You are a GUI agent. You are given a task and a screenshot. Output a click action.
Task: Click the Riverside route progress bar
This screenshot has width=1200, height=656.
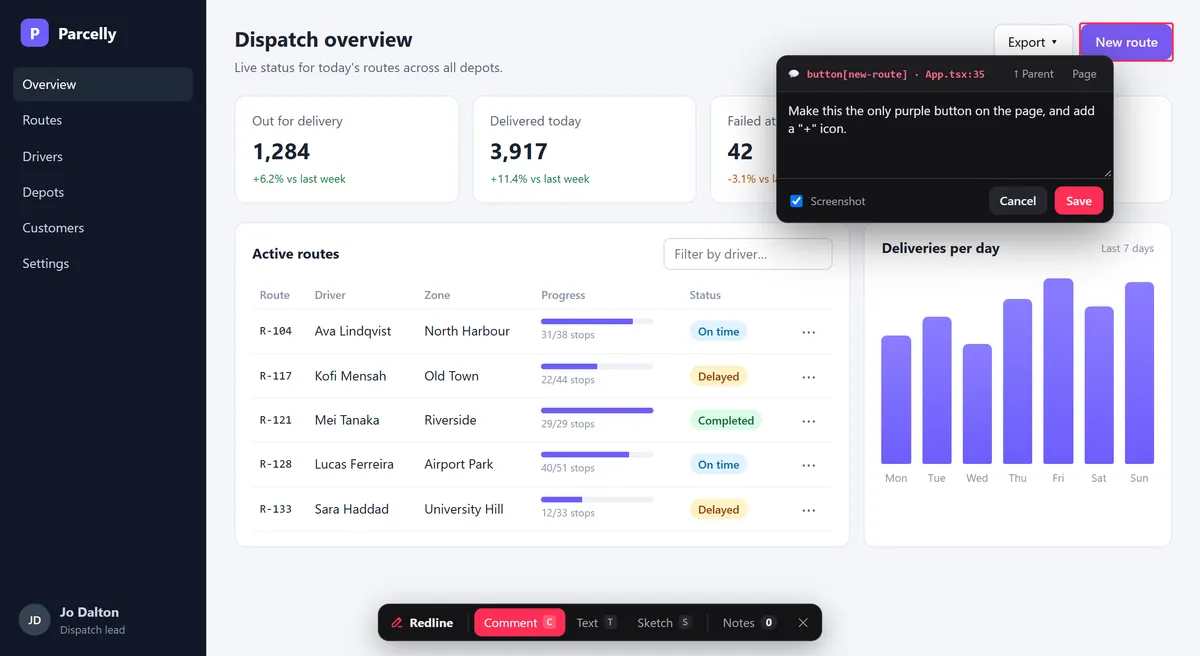[597, 410]
